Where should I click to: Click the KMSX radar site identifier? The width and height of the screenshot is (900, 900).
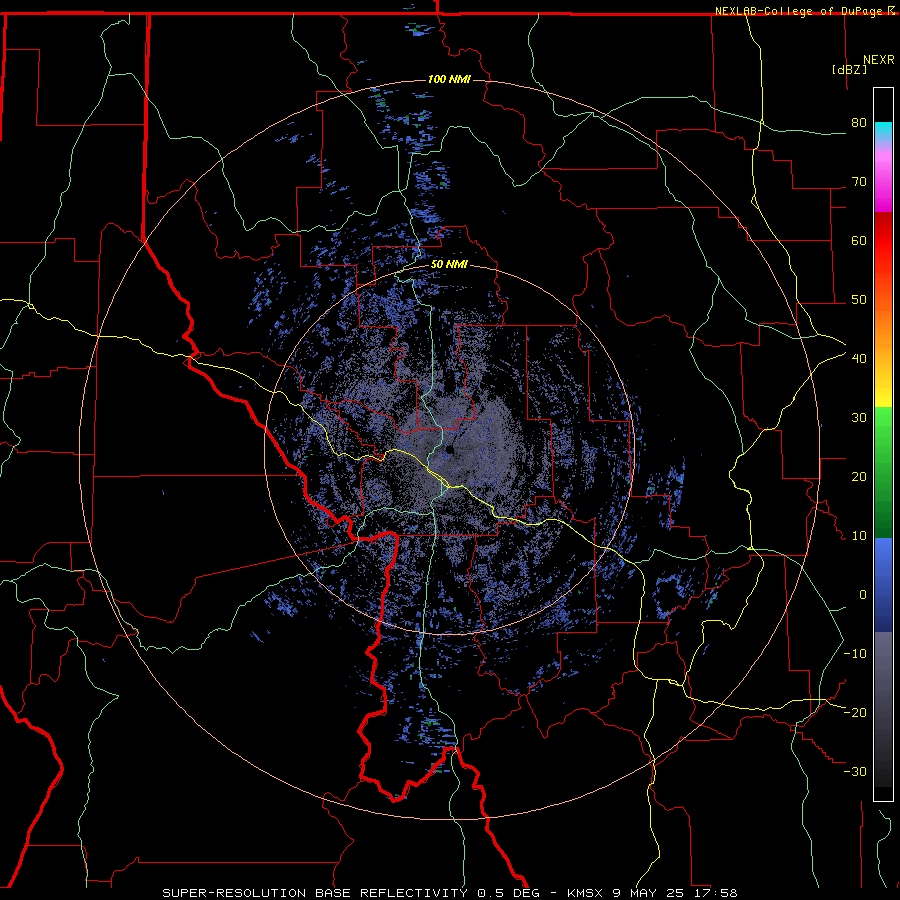(x=584, y=893)
